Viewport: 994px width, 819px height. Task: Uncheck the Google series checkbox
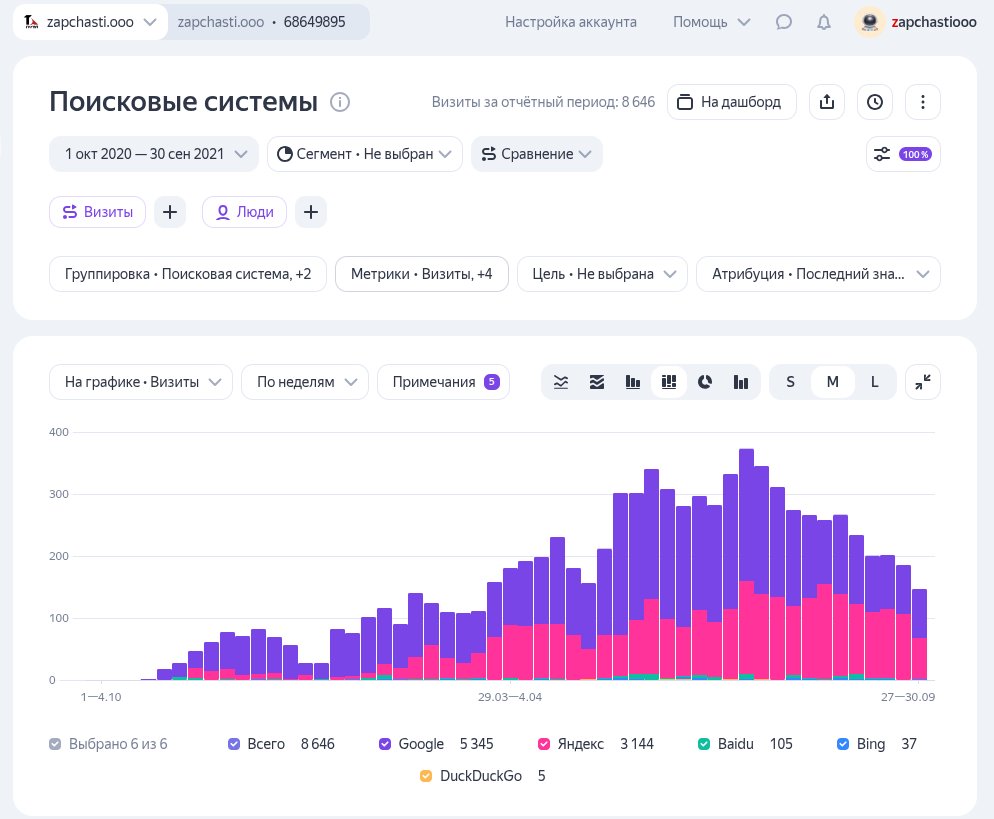(x=385, y=744)
